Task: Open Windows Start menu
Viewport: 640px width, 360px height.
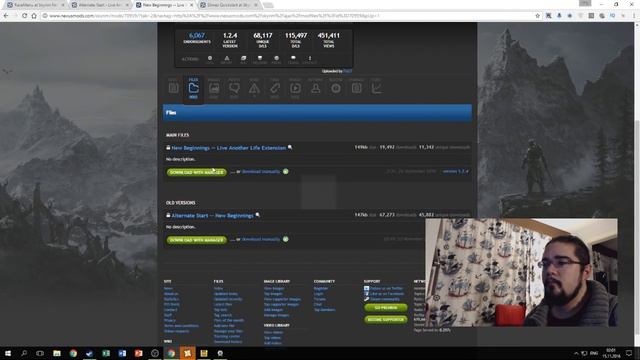Action: (8, 353)
